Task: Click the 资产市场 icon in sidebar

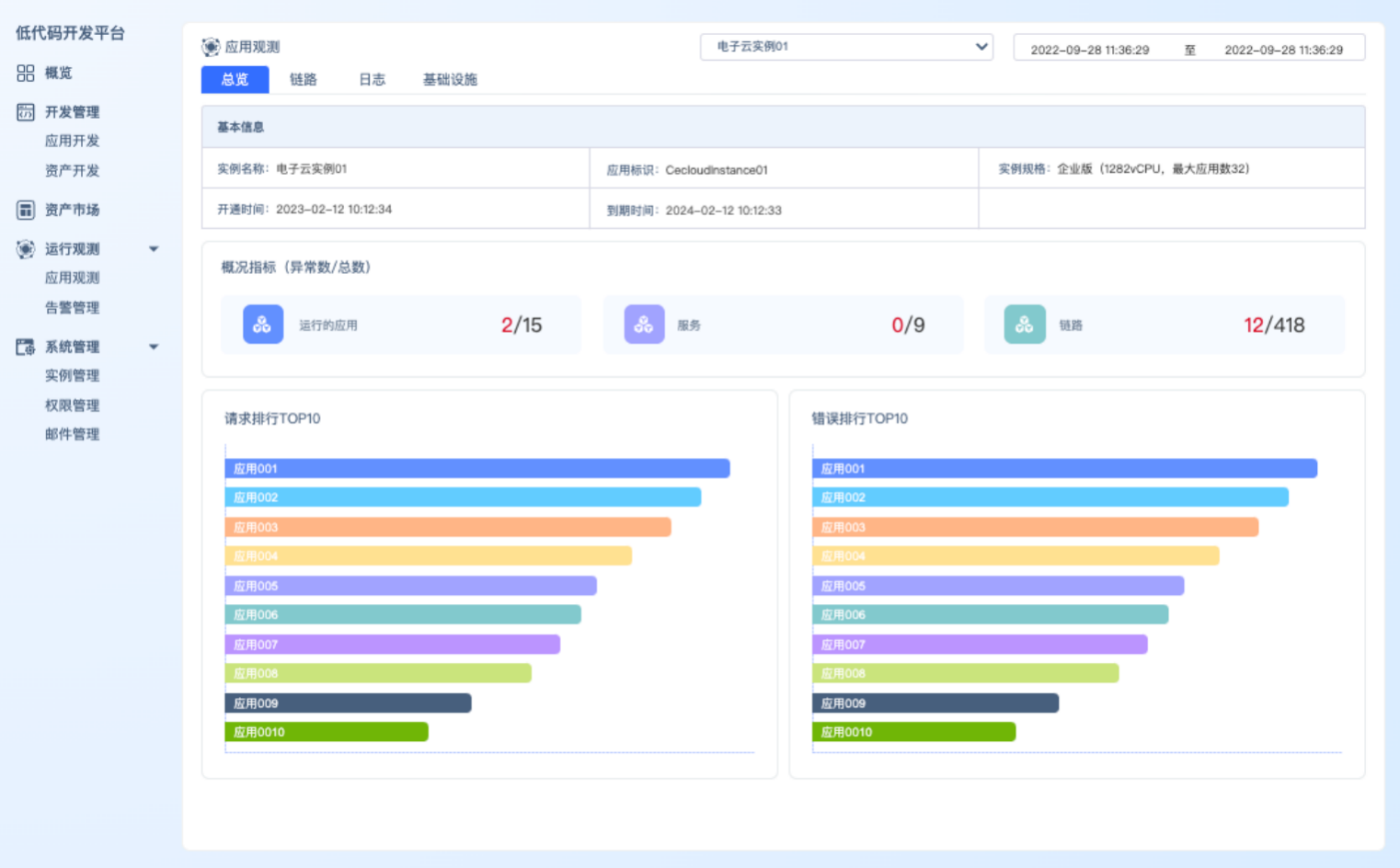Action: 26,210
